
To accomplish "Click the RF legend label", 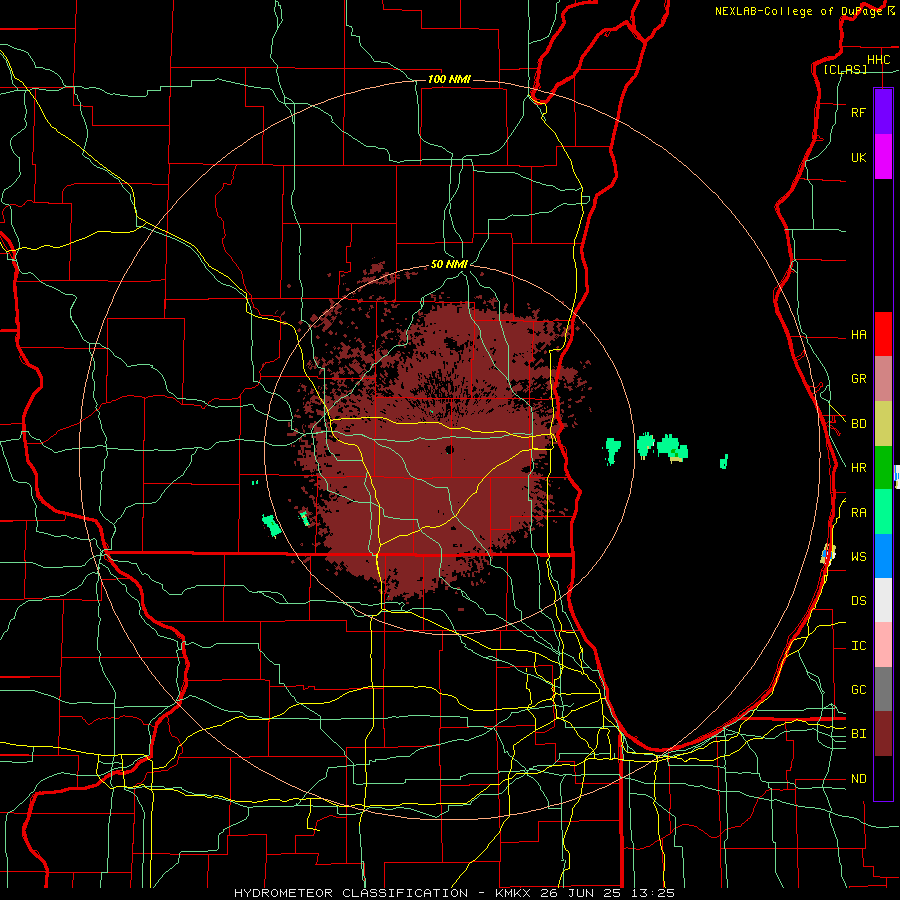I will (858, 112).
